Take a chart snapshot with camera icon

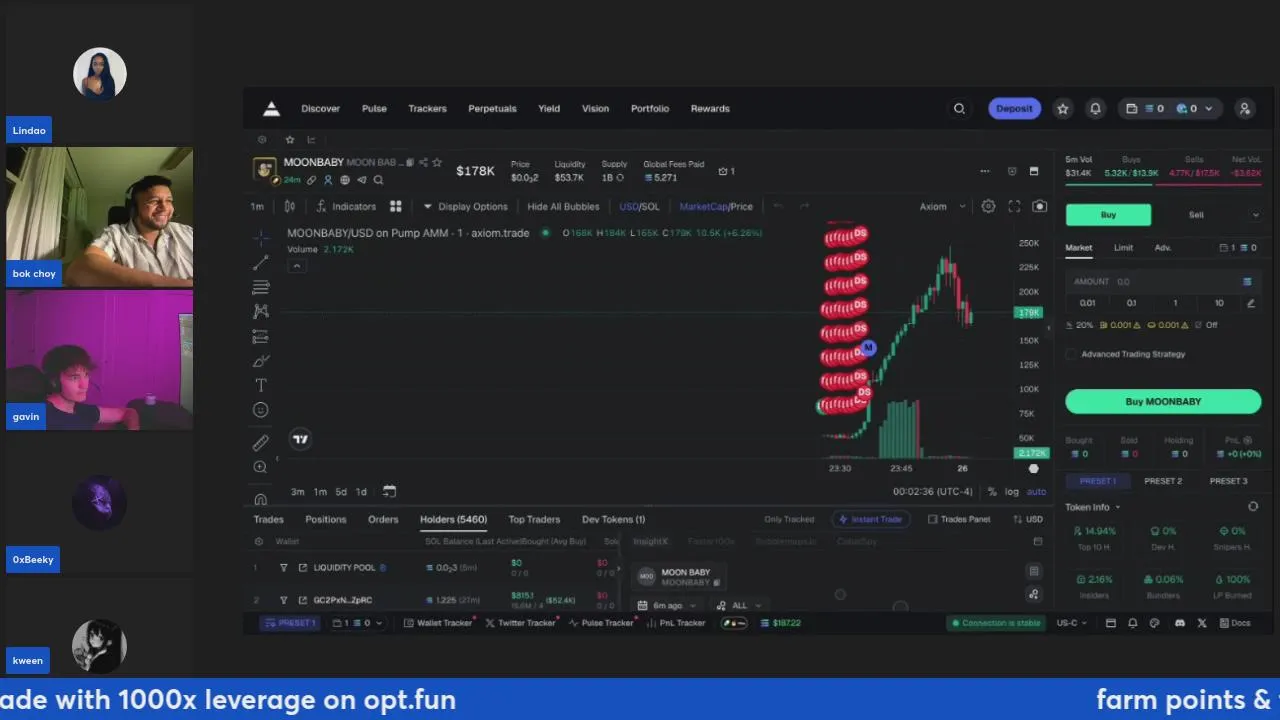click(x=1040, y=206)
